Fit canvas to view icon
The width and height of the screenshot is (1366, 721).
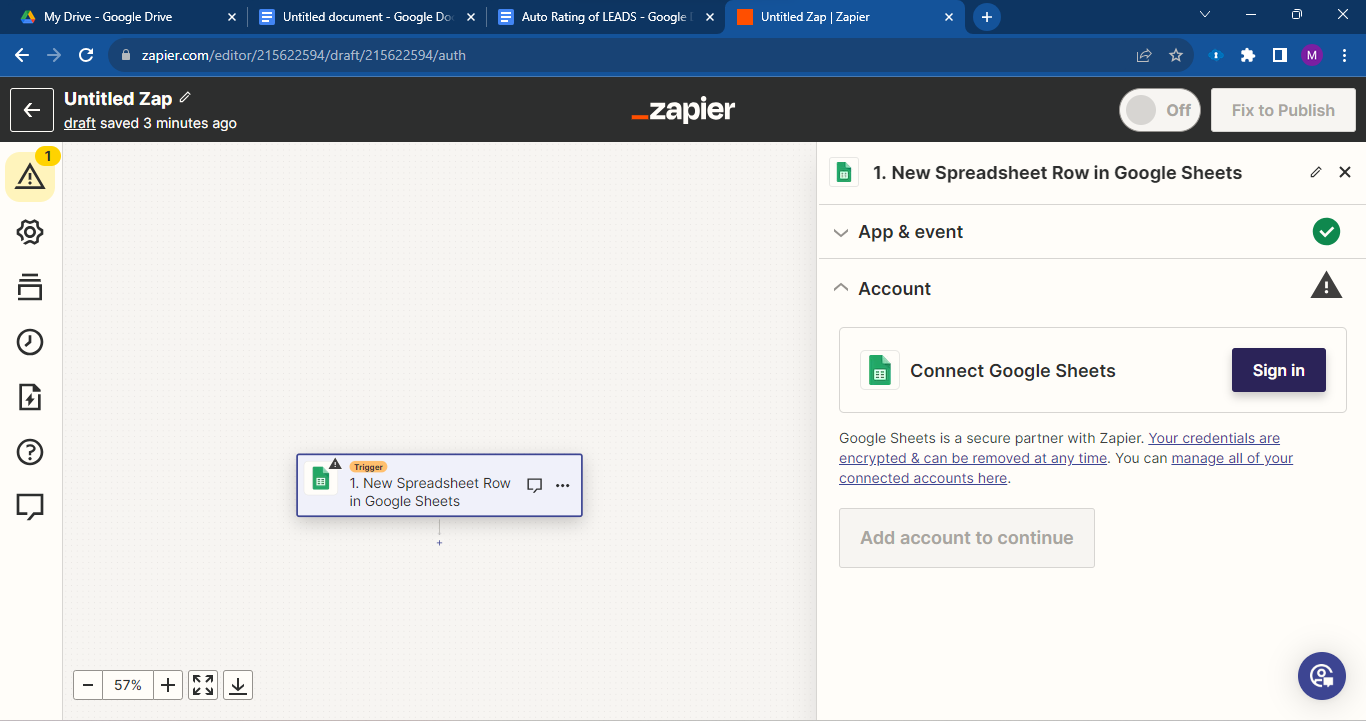[x=203, y=685]
